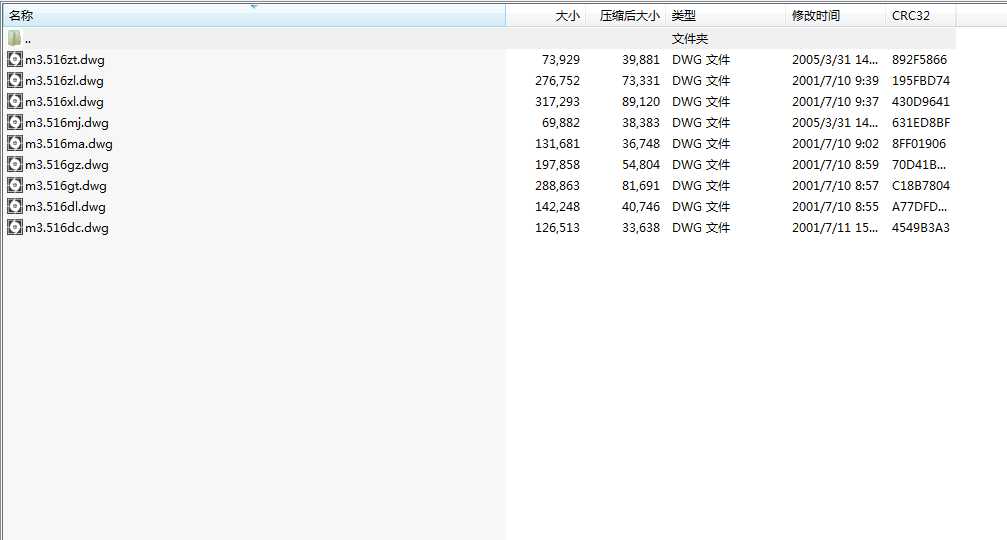Click compressed size 89,120
The height and width of the screenshot is (540, 1007).
click(641, 101)
